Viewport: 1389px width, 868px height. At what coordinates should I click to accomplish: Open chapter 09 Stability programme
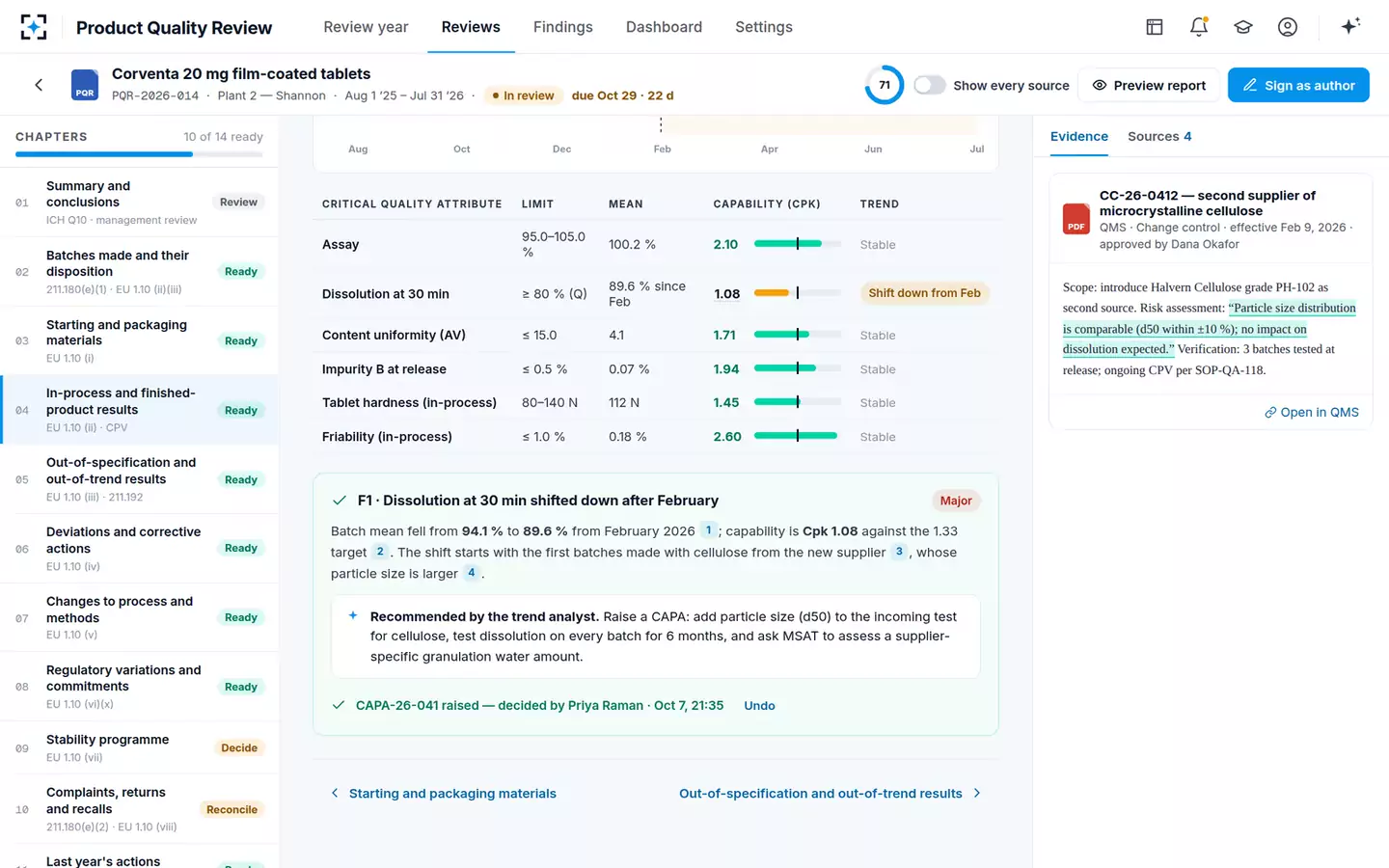(139, 747)
